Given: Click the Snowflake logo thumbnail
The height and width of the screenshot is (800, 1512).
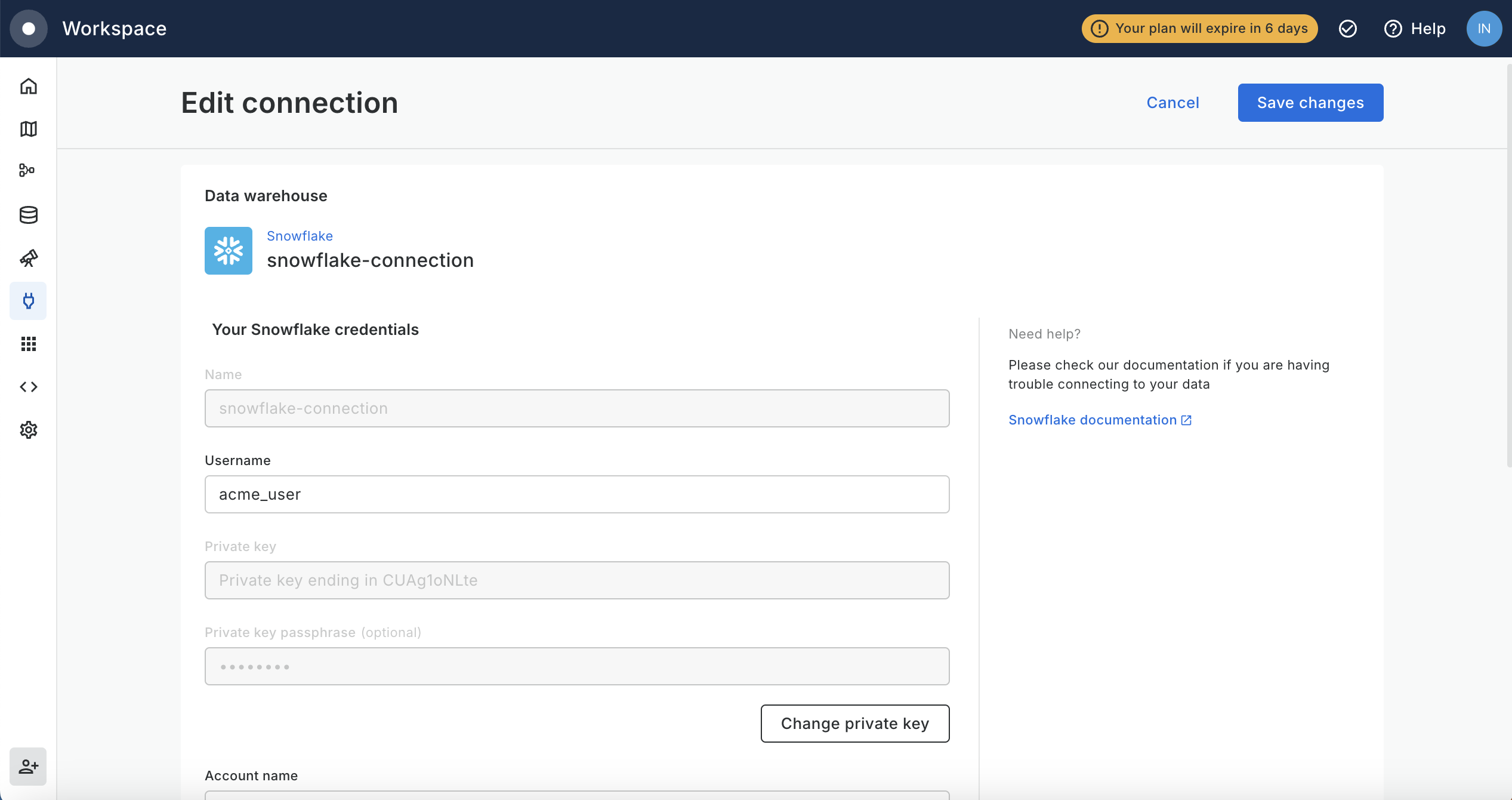Looking at the screenshot, I should point(229,251).
